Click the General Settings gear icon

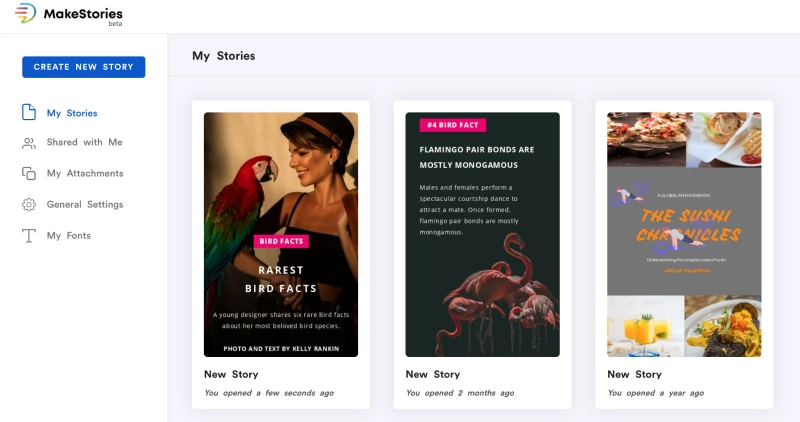(x=29, y=205)
